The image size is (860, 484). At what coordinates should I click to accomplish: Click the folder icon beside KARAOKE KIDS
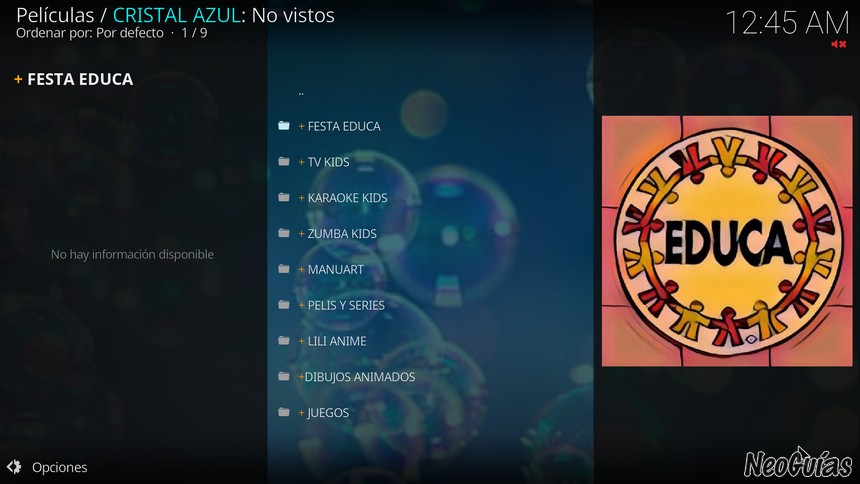click(284, 197)
